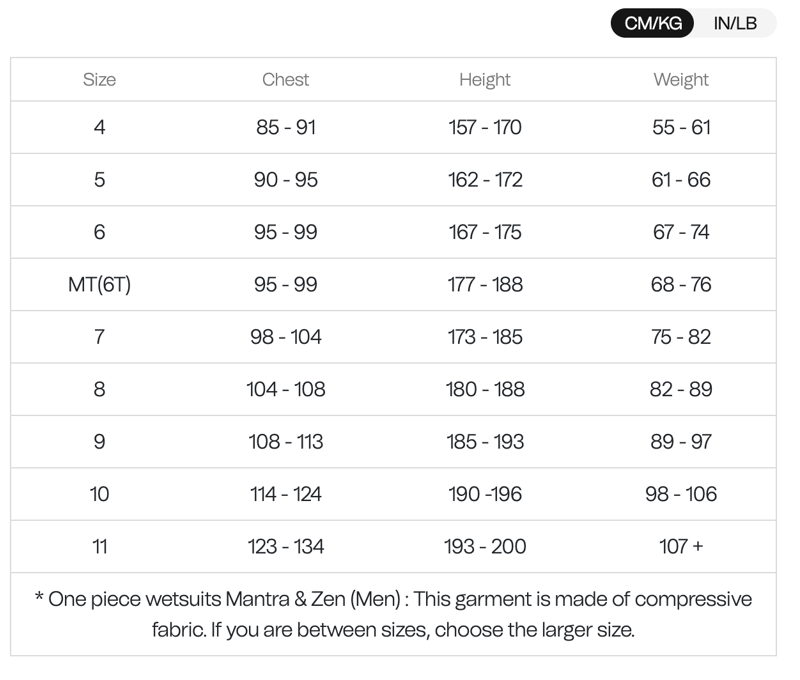Click chest value 123 - 134

tap(286, 546)
